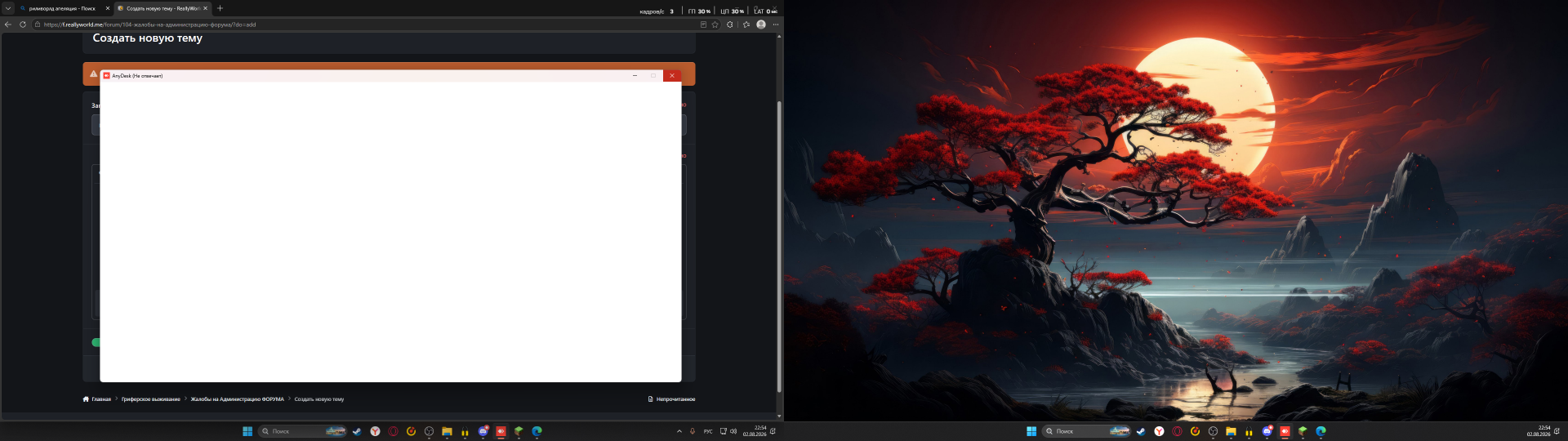Close the unresponsive AnyDesk window
Image resolution: width=1568 pixels, height=441 pixels.
point(672,75)
